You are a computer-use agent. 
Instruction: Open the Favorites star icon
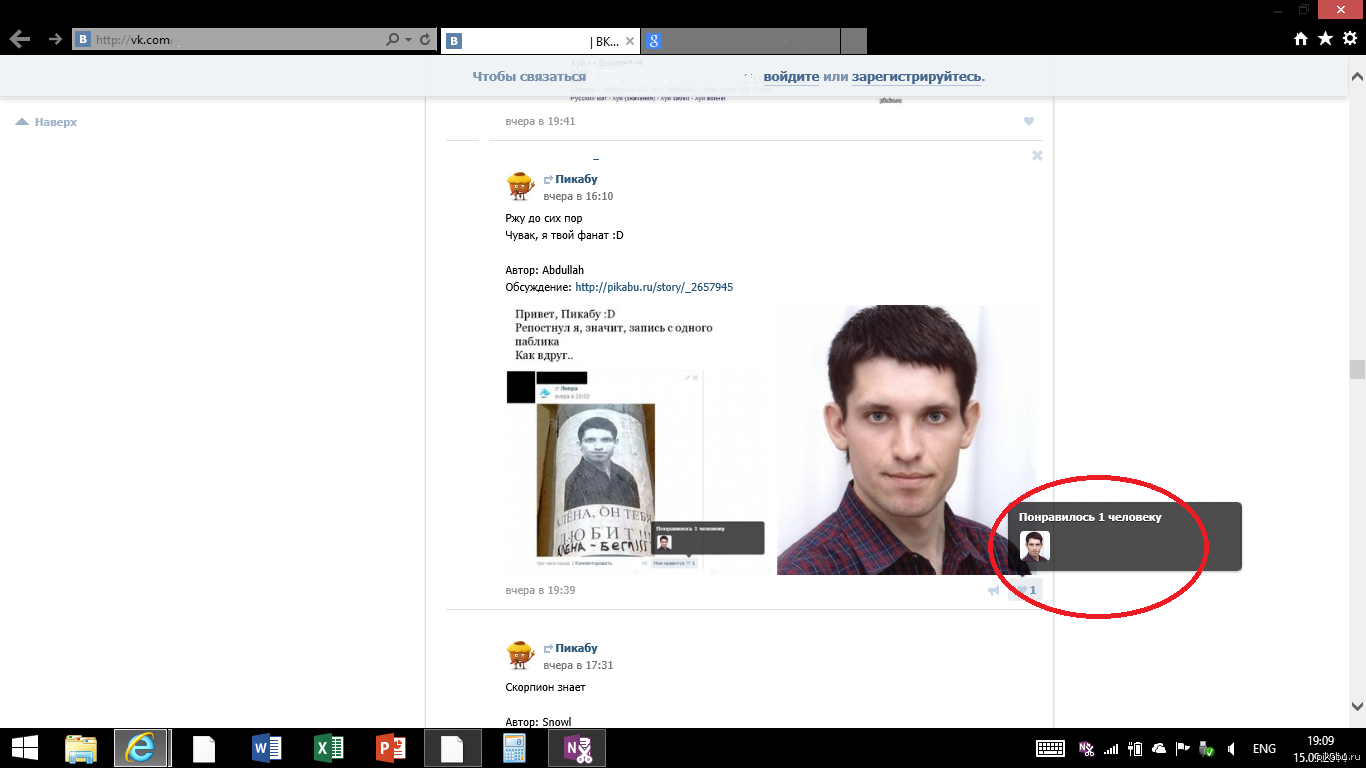(1325, 39)
